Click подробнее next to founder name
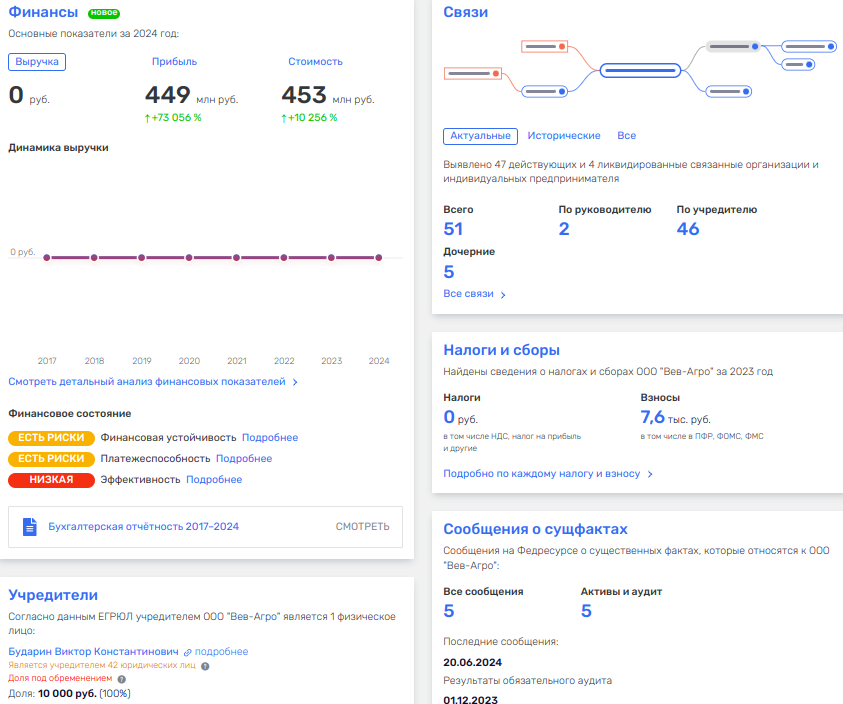This screenshot has height=704, width=843. 221,651
